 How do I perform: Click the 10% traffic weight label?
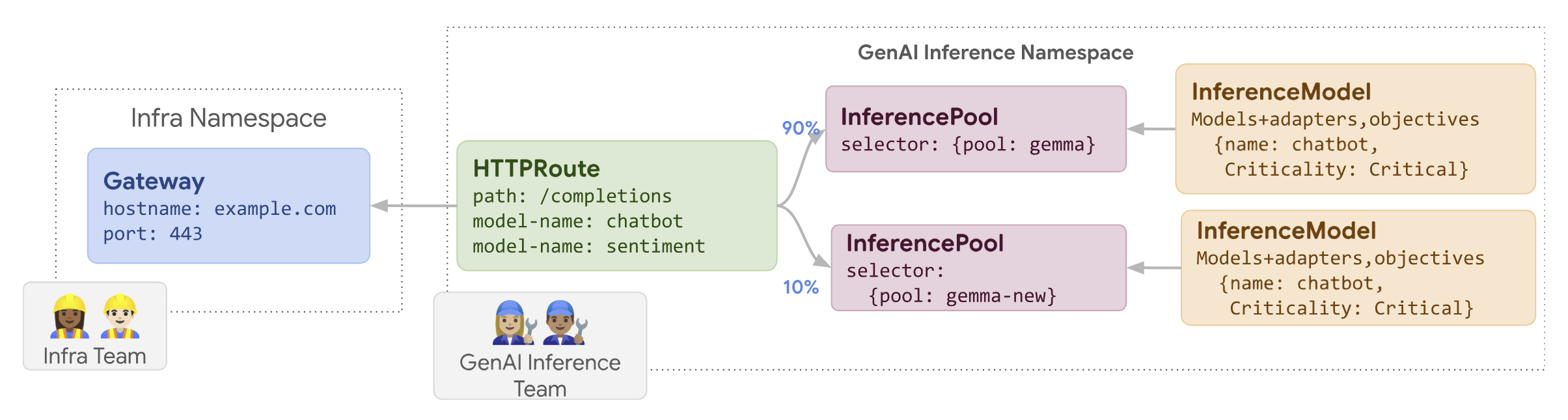801,287
